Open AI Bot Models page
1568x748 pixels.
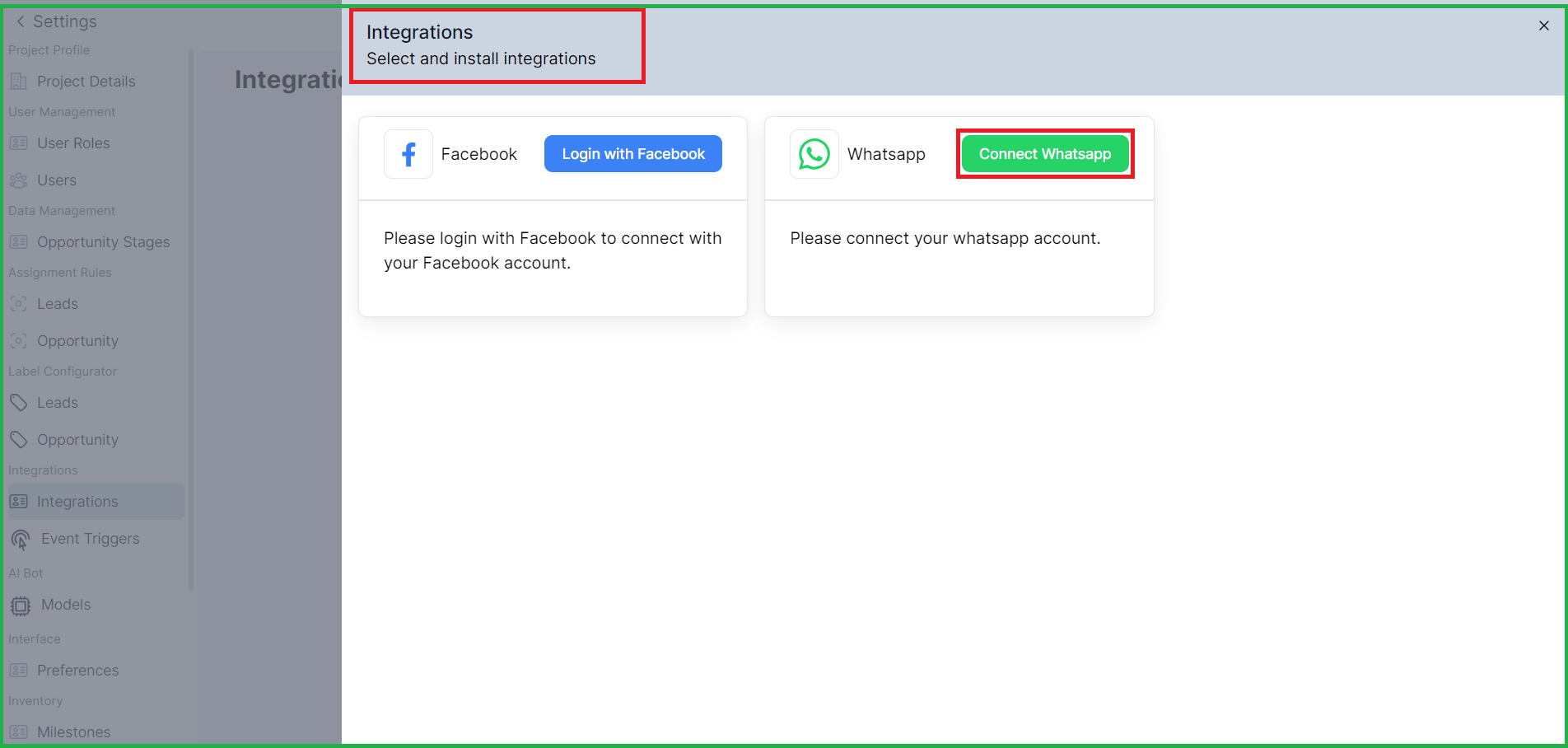[x=66, y=605]
